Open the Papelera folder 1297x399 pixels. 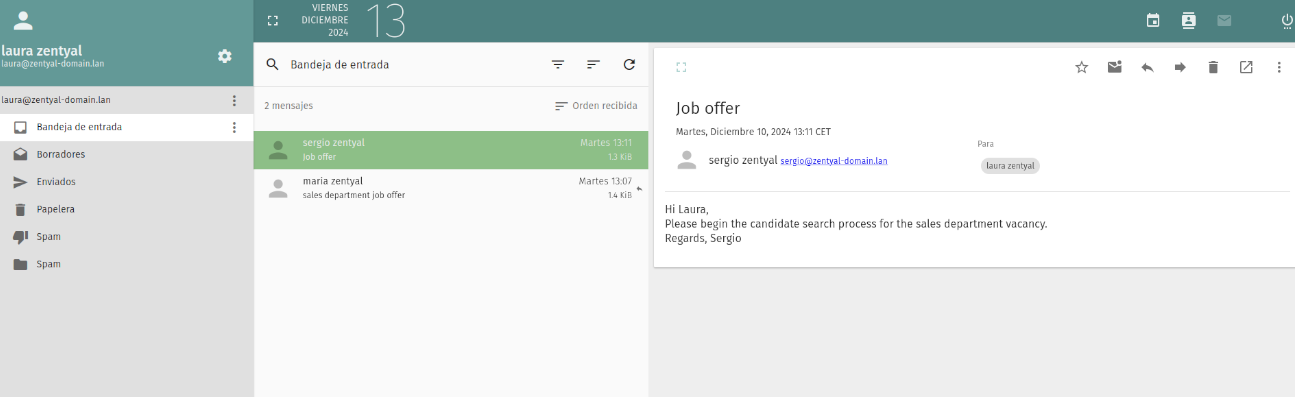(126, 210)
